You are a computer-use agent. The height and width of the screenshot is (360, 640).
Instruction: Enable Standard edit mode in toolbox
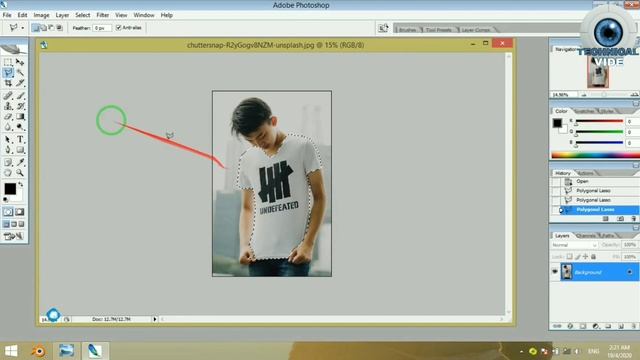(x=8, y=212)
